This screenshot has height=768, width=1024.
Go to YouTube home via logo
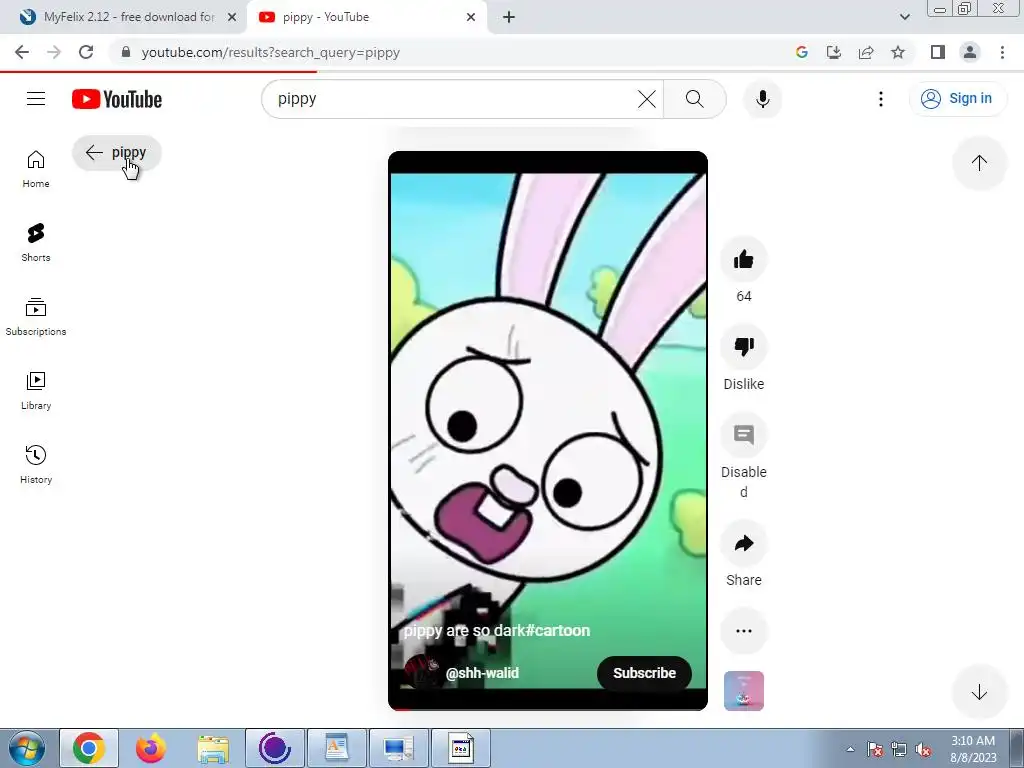click(x=117, y=99)
